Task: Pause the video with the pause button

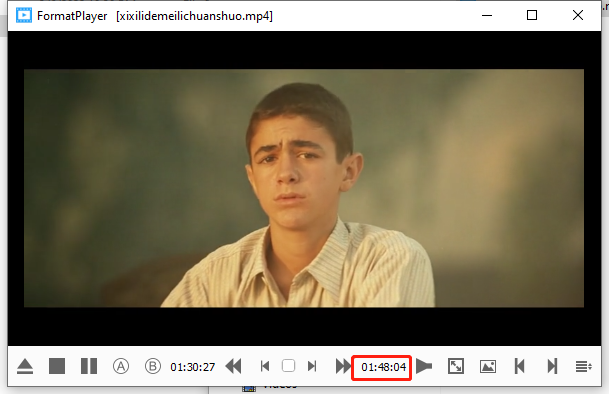Action: point(89,366)
